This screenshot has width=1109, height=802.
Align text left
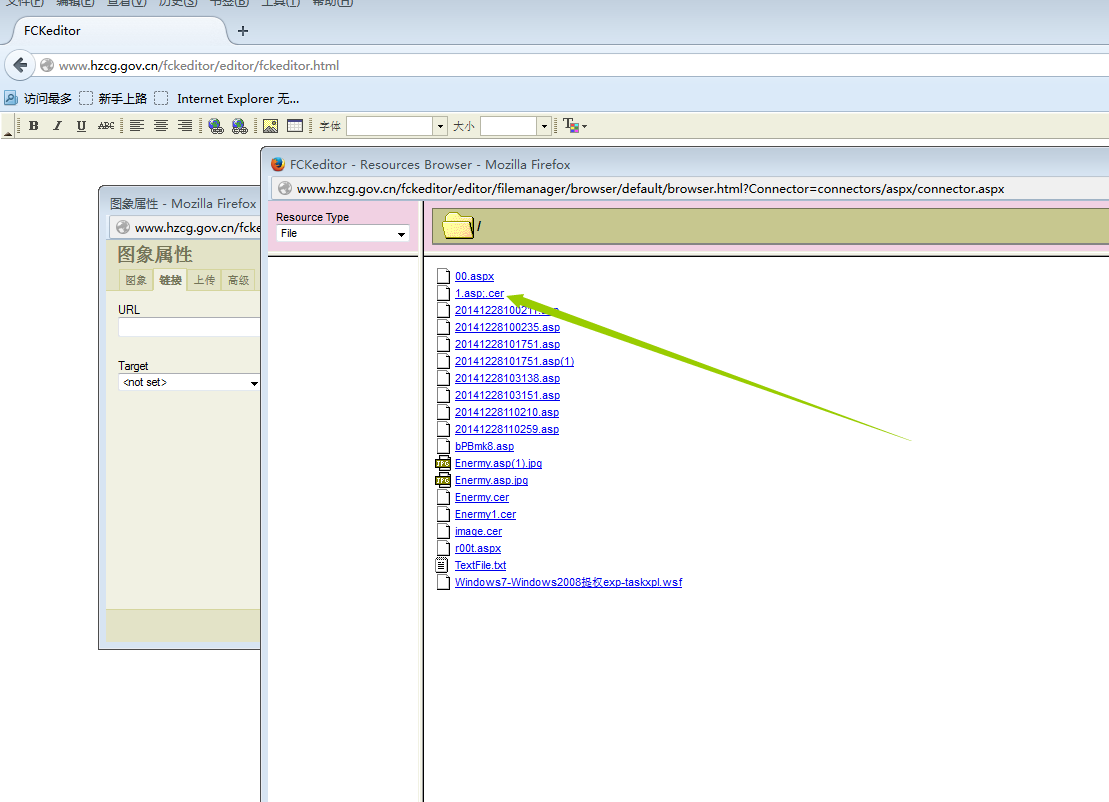click(x=137, y=126)
